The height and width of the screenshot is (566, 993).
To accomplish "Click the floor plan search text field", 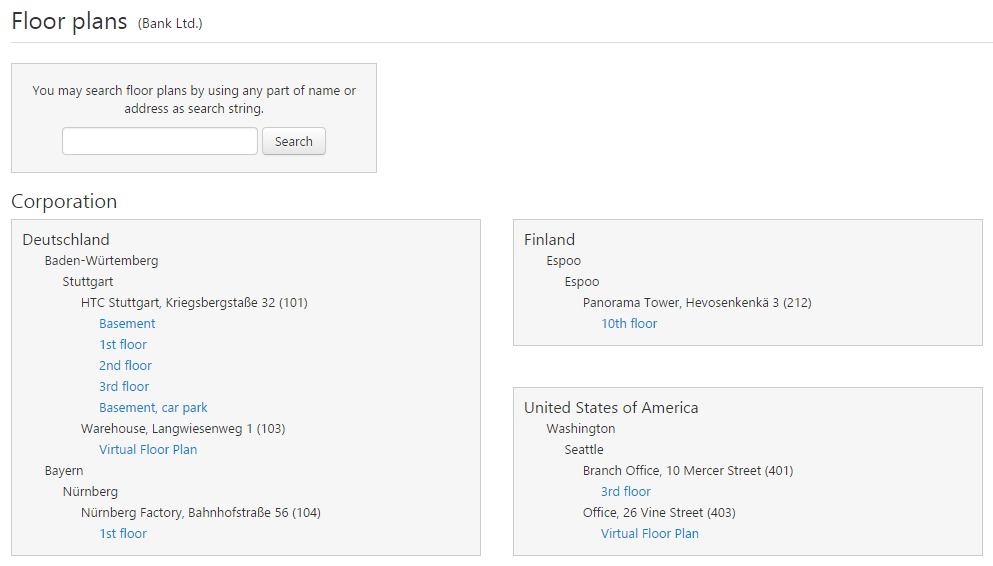I will (x=159, y=141).
